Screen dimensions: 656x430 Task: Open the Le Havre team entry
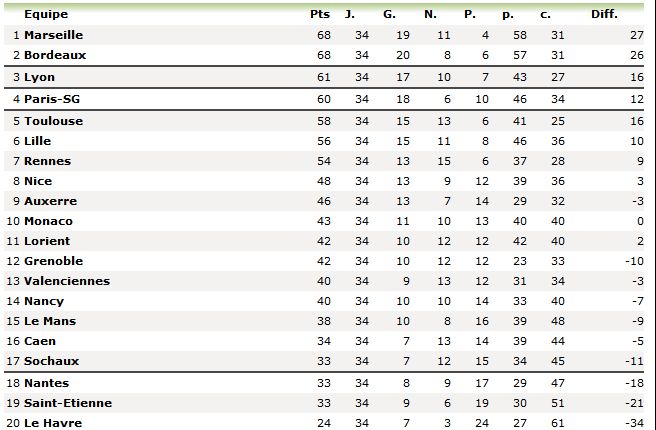click(53, 423)
